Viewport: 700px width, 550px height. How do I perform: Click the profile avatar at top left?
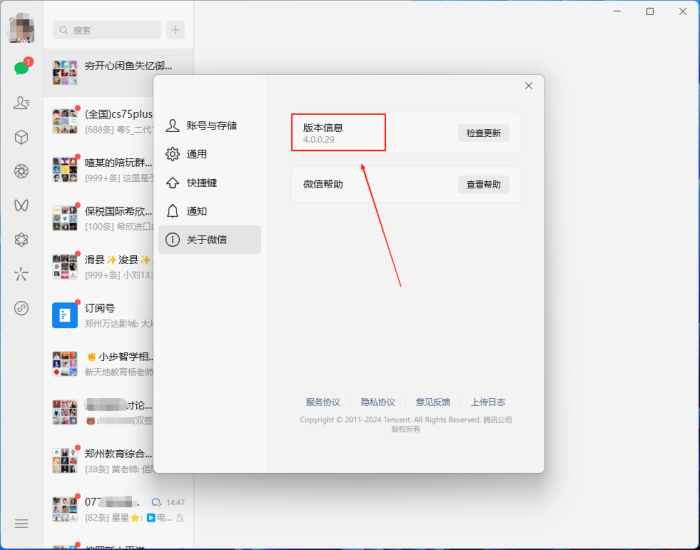[21, 28]
